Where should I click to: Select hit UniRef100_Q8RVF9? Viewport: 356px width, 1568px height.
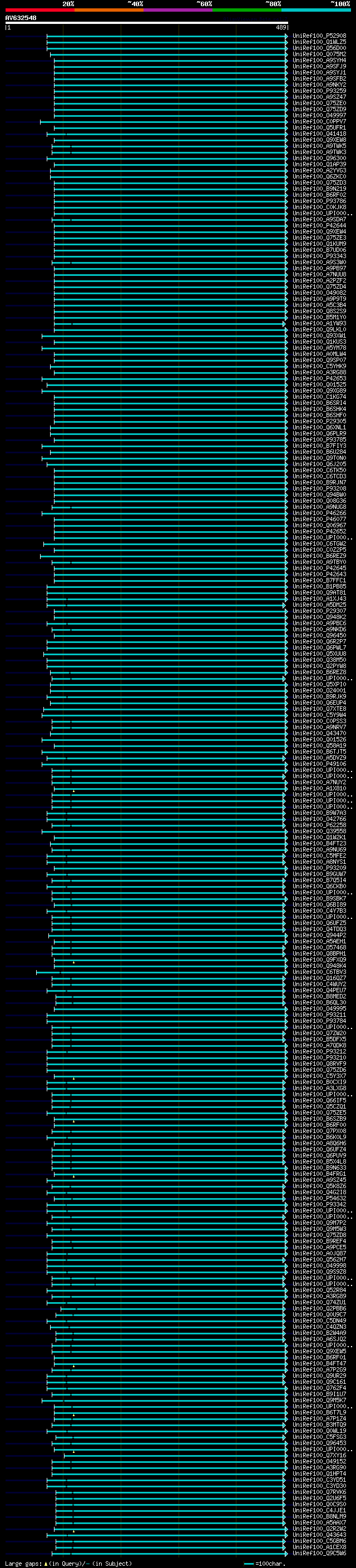(x=319, y=1064)
